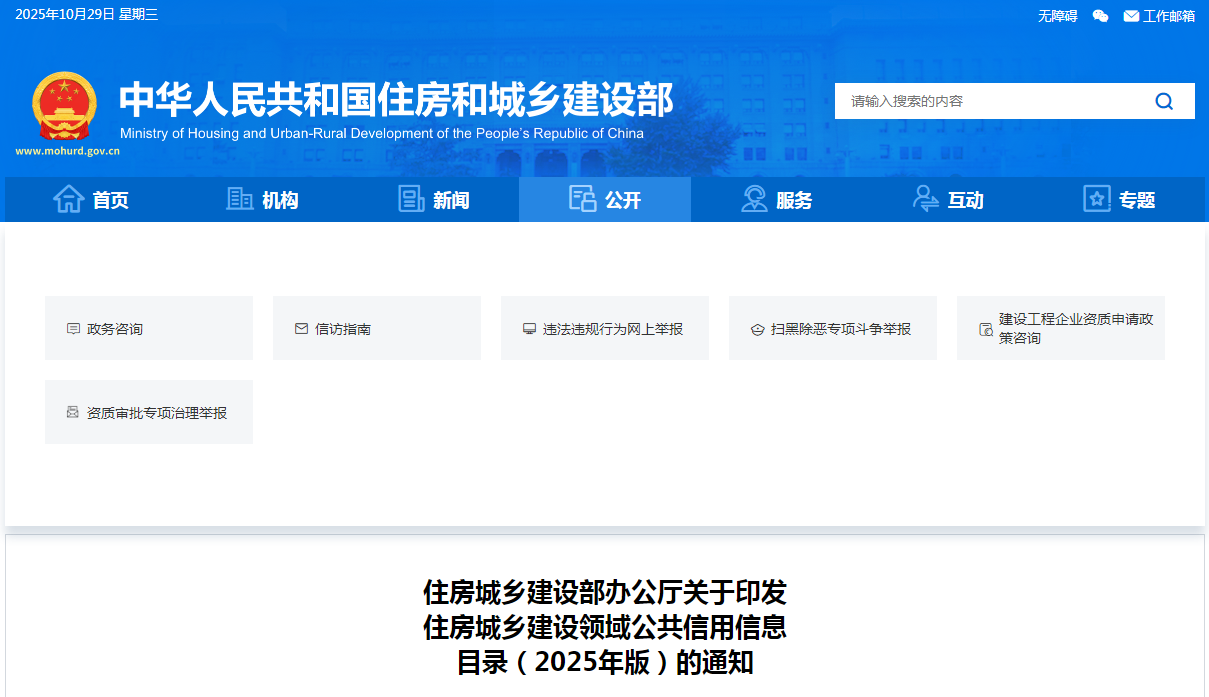The width and height of the screenshot is (1209, 697).
Task: Open the WeChat icon in top bar
Action: (1100, 16)
